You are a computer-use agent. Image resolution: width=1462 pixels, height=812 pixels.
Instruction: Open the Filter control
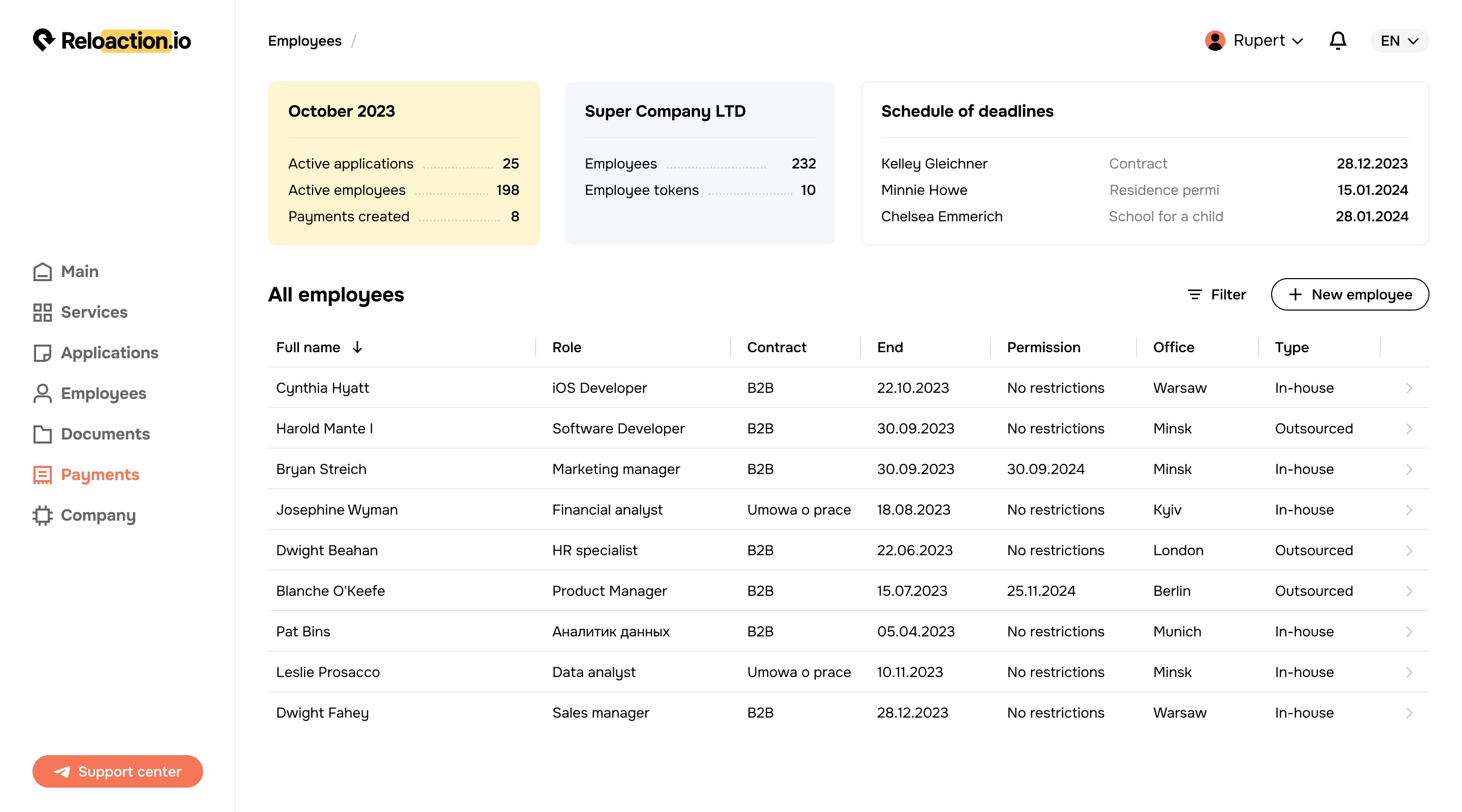tap(1216, 294)
